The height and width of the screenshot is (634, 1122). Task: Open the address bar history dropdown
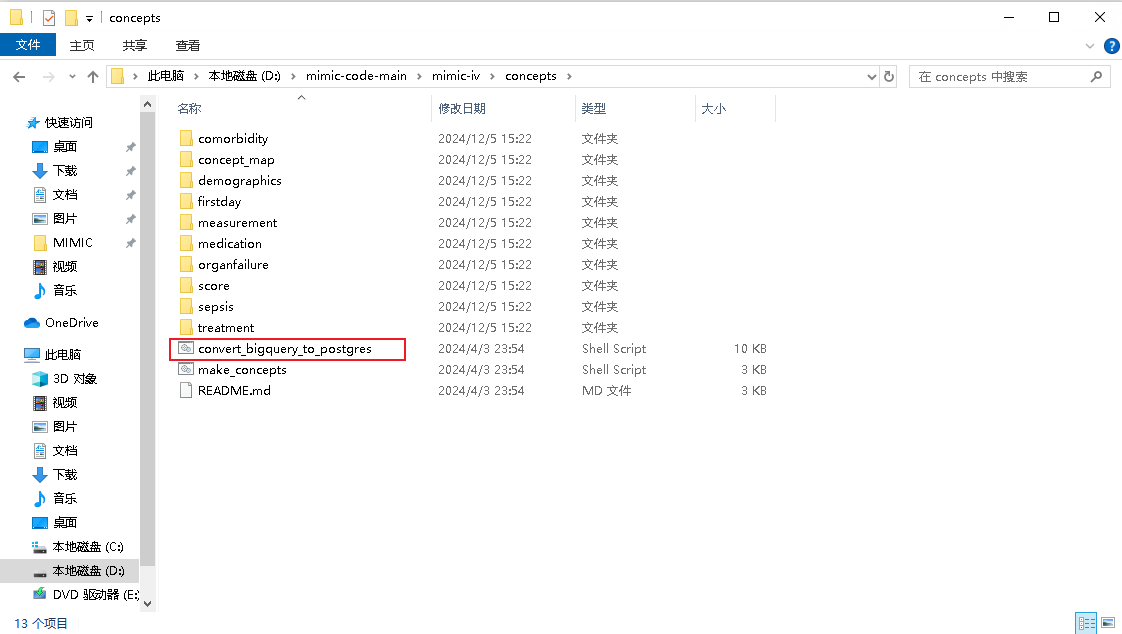pos(868,76)
